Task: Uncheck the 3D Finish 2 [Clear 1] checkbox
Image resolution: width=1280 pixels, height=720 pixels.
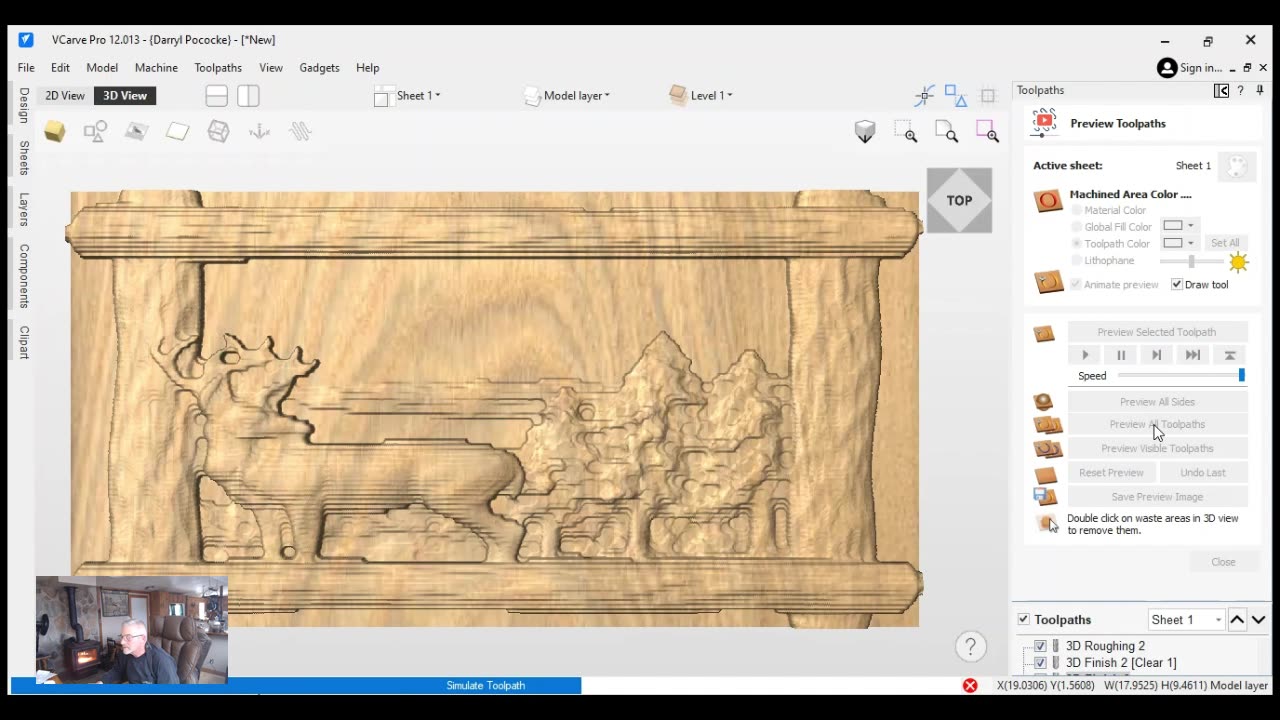Action: click(1040, 663)
